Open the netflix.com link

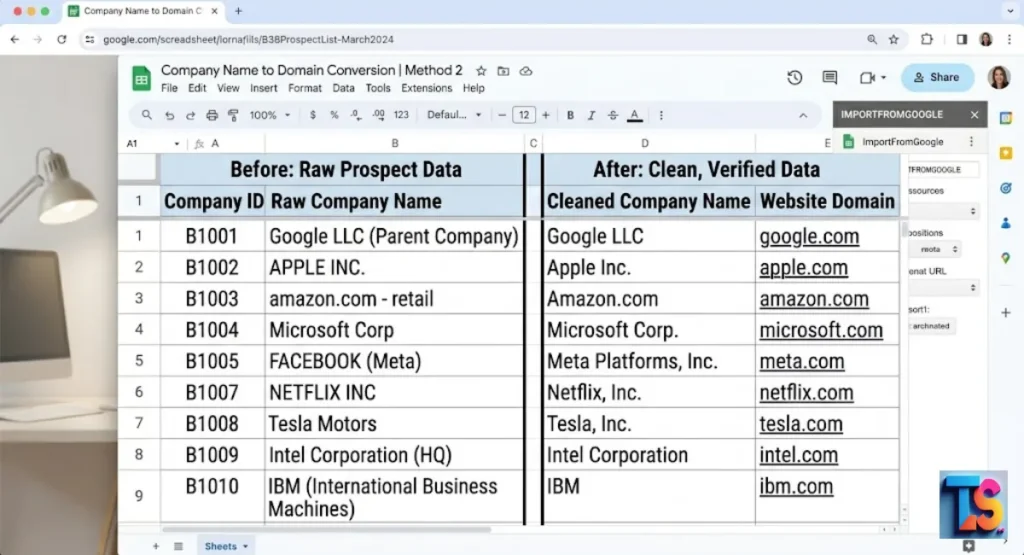806,393
